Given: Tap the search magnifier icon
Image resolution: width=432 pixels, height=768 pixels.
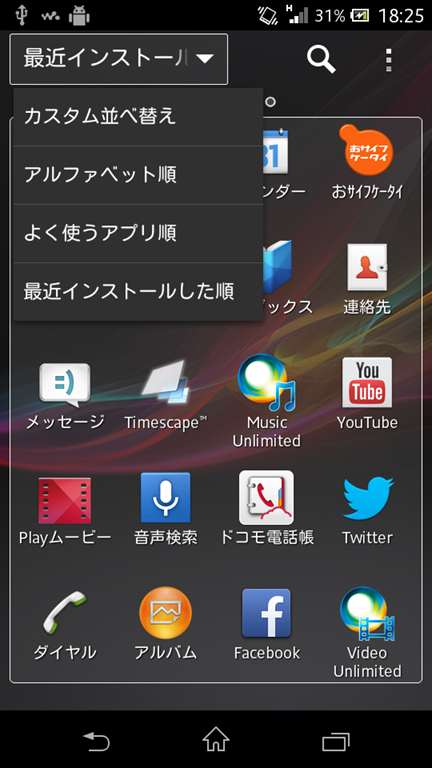Looking at the screenshot, I should [x=321, y=60].
